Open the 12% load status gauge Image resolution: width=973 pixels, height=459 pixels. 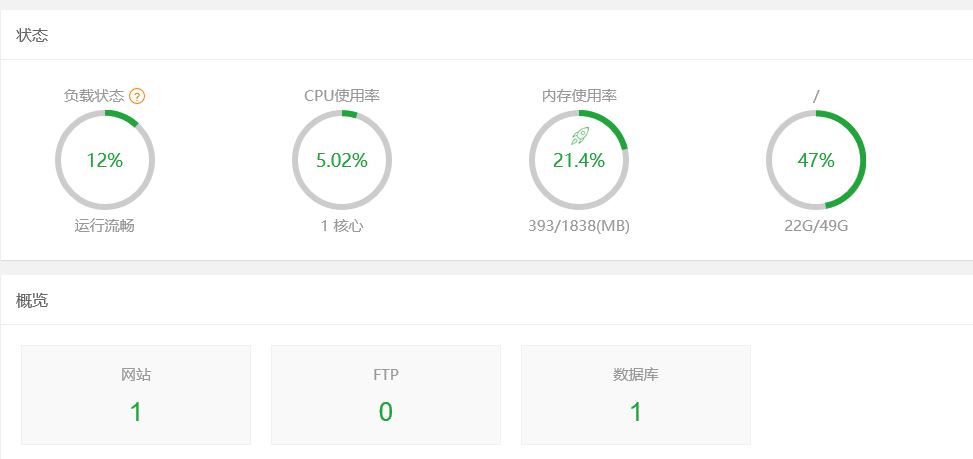pyautogui.click(x=105, y=160)
